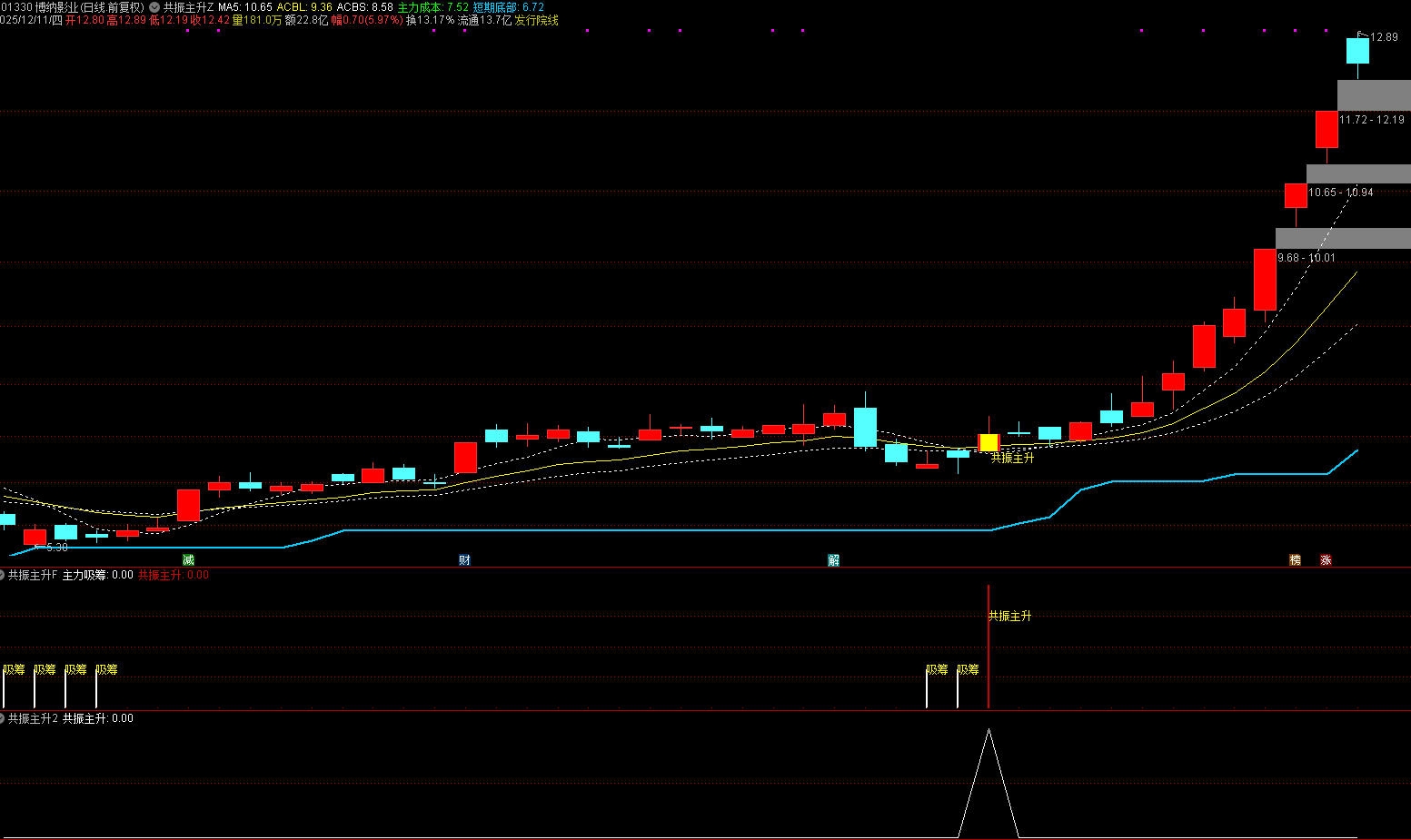Viewport: 1411px width, 840px height.
Task: Expand round arrow beside 共振主升2 sub-indicator
Action: point(3,718)
